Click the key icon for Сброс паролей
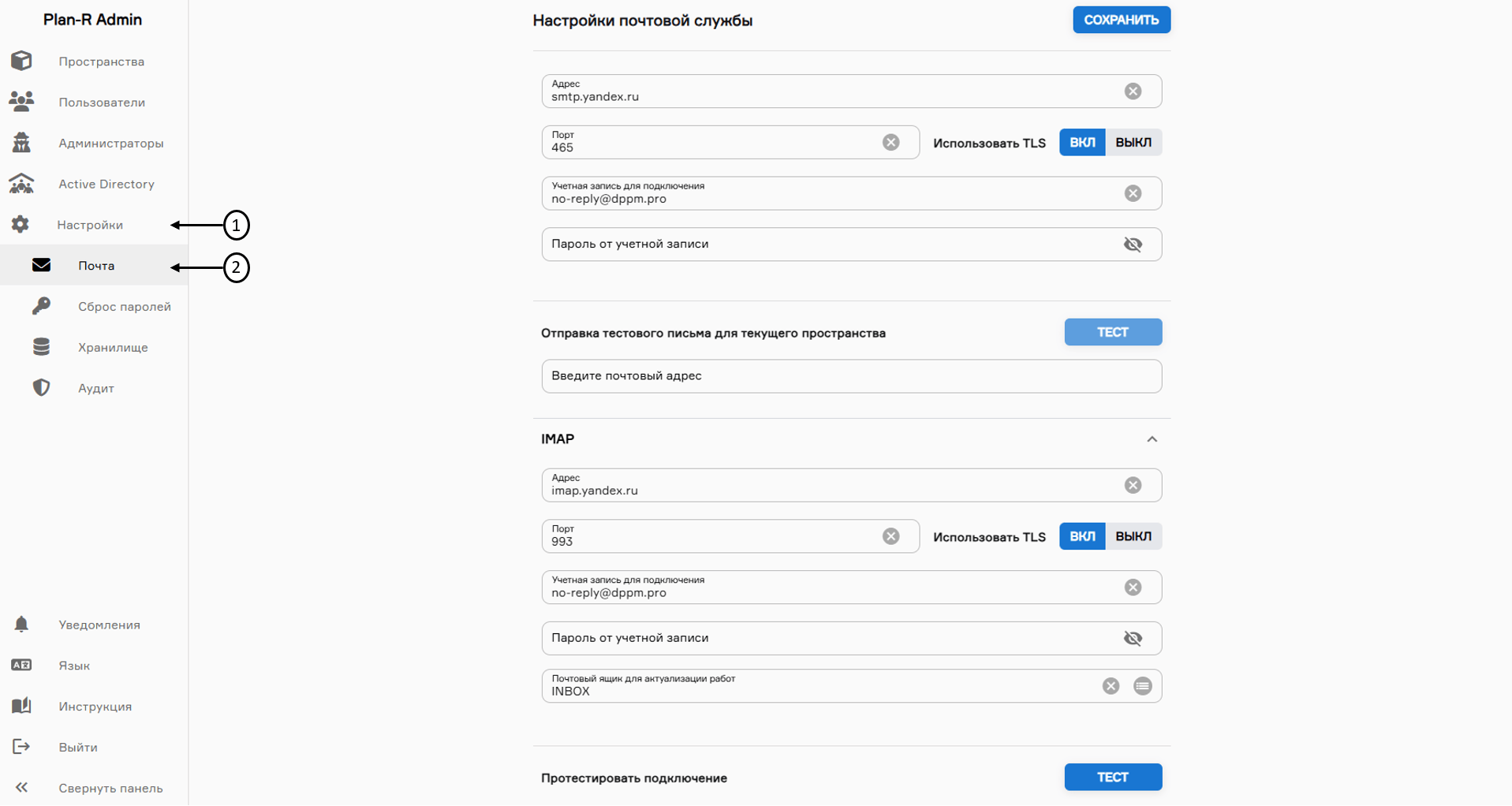The height and width of the screenshot is (806, 1512). pos(41,306)
